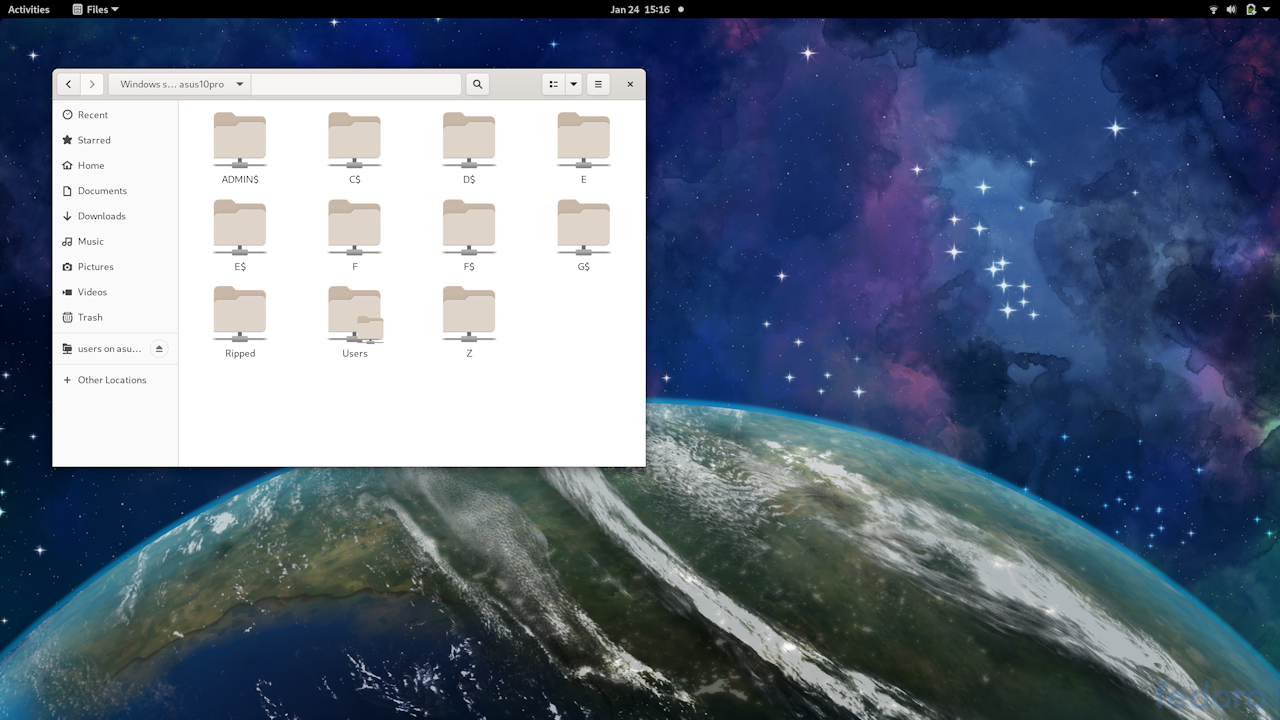Open the Activities overview
The image size is (1280, 720).
click(x=29, y=9)
